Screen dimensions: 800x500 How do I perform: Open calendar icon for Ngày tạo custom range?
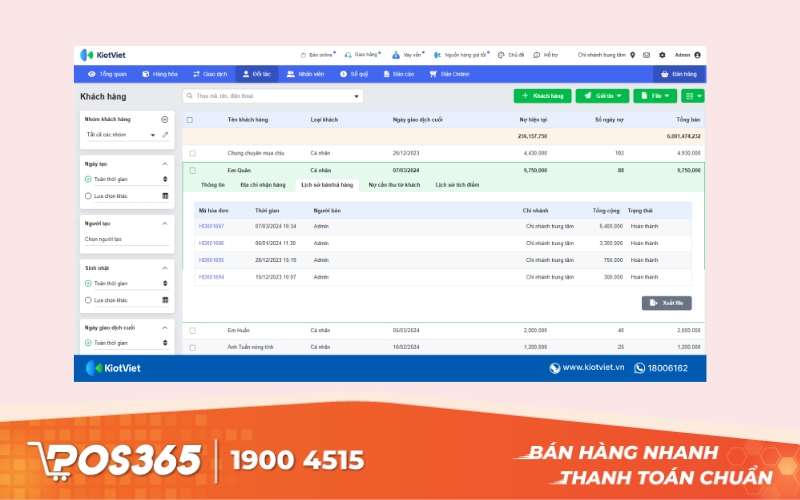pos(165,196)
